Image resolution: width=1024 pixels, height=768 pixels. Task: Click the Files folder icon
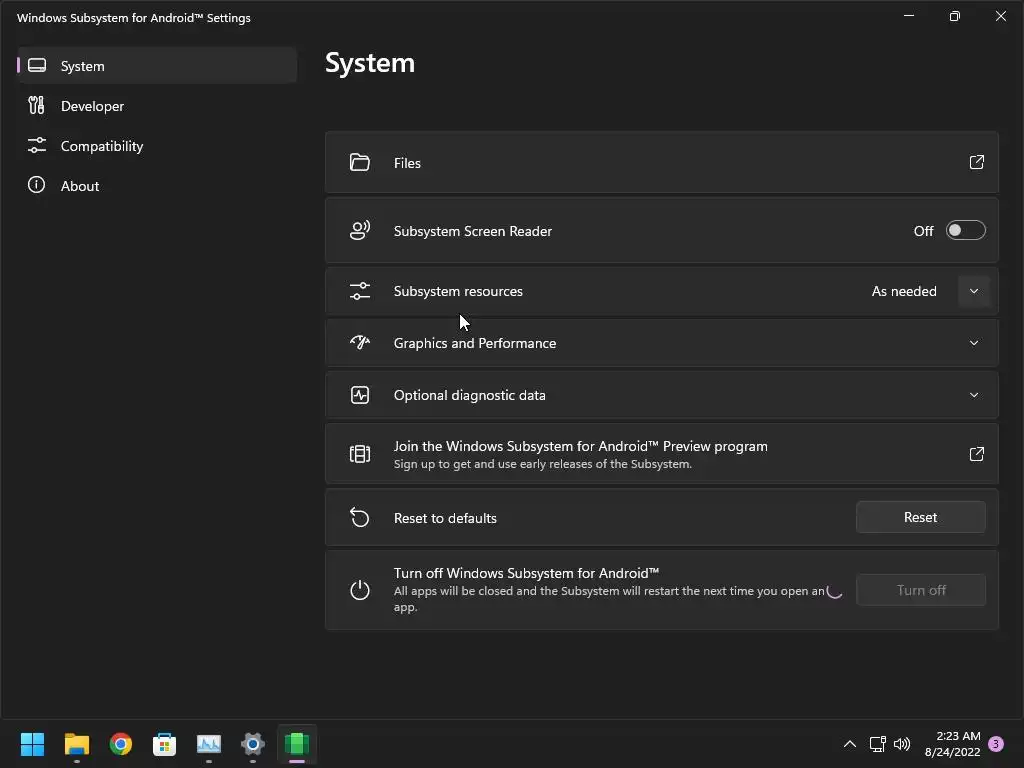tap(359, 162)
